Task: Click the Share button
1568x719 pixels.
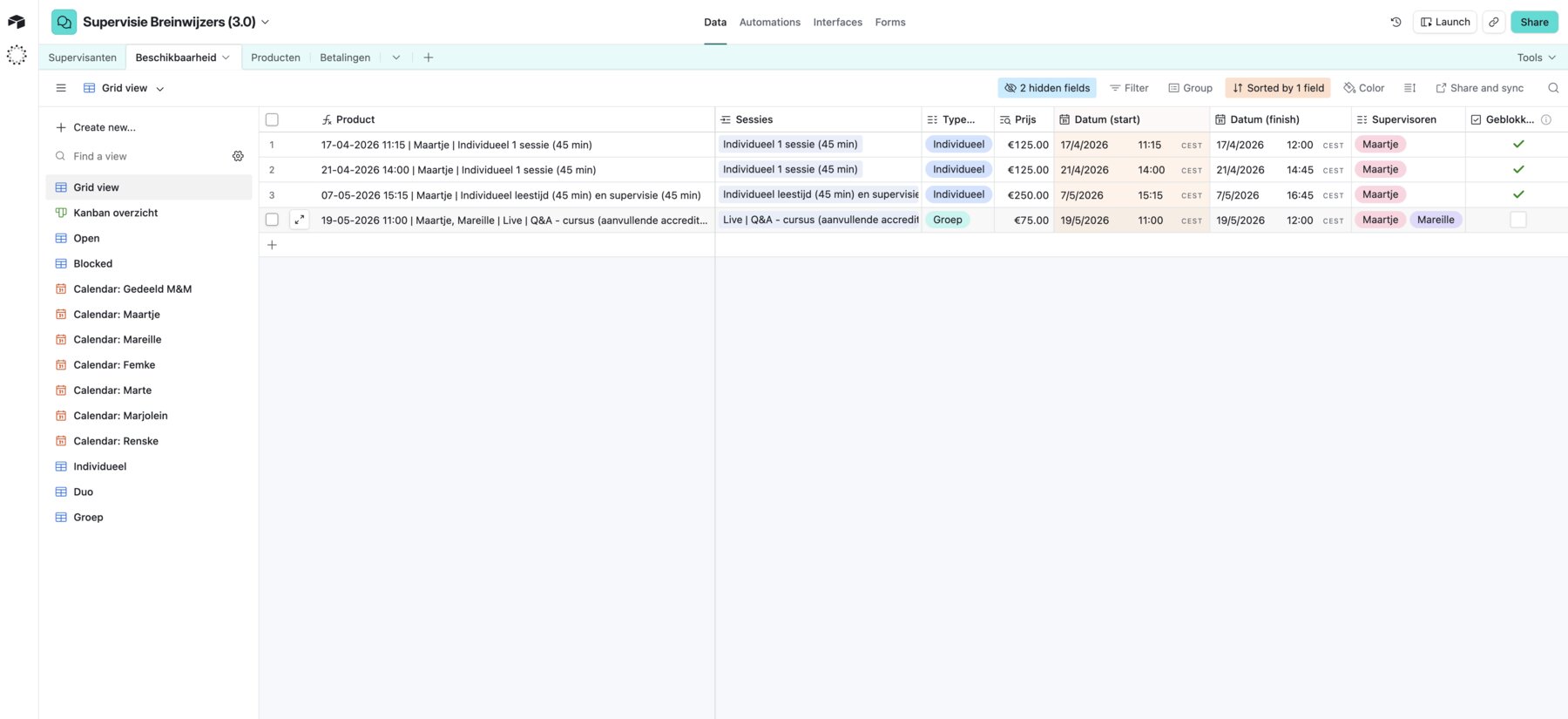Action: pos(1534,22)
